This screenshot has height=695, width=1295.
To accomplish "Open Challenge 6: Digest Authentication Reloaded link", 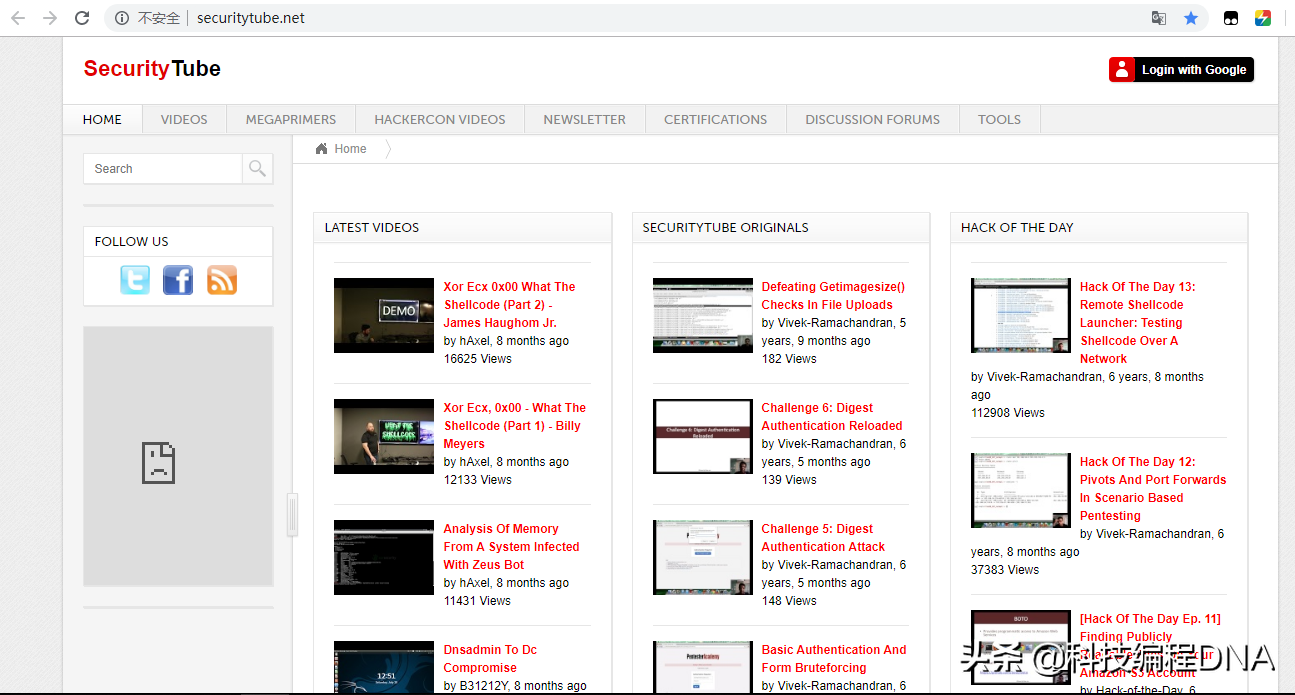I will click(x=832, y=417).
